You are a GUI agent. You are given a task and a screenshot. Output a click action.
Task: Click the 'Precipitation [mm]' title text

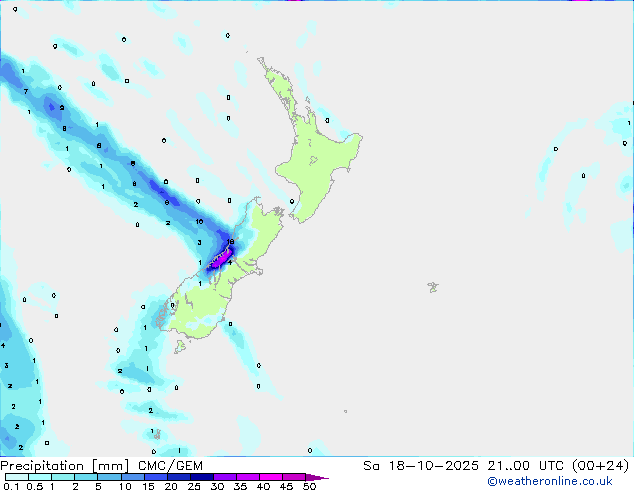click(x=65, y=466)
